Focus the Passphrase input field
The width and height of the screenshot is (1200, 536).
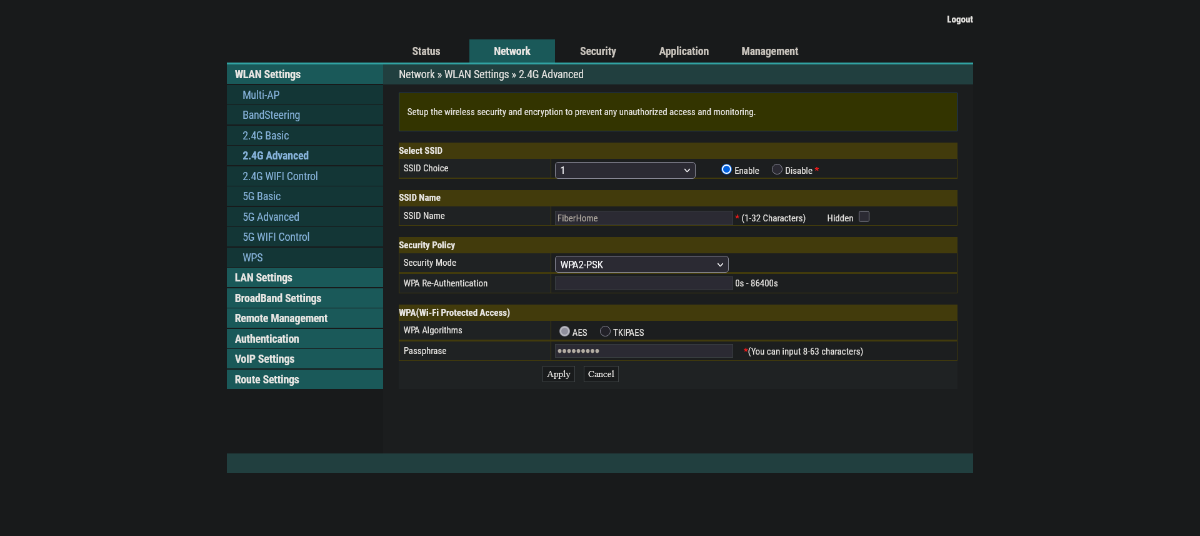644,351
